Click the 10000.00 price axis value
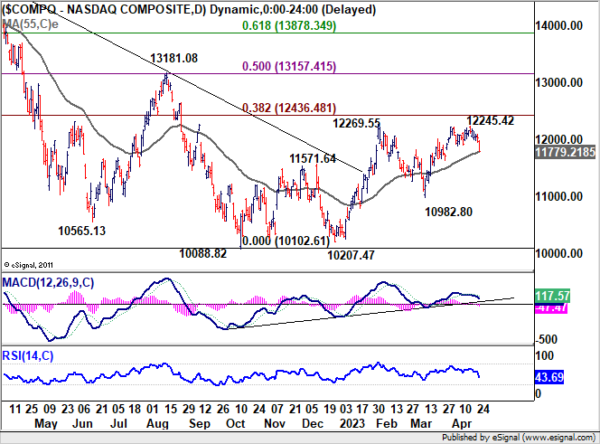The image size is (600, 444). coord(559,253)
